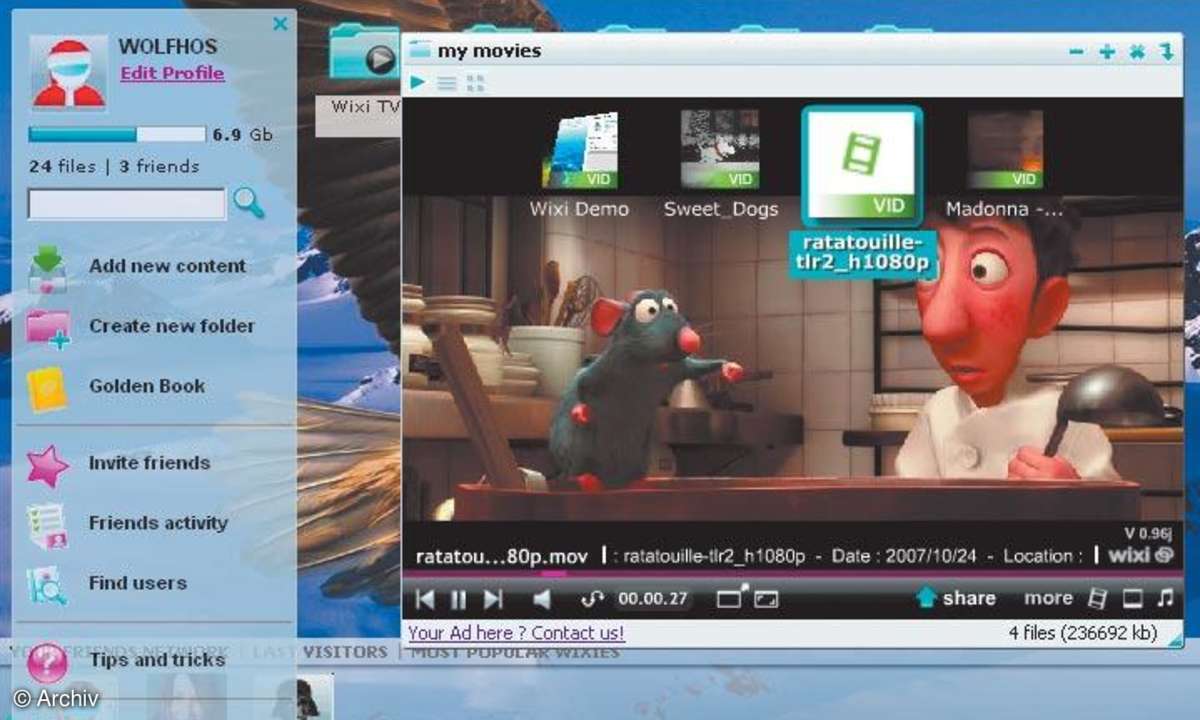Open Your Ad here Contact us link

516,633
